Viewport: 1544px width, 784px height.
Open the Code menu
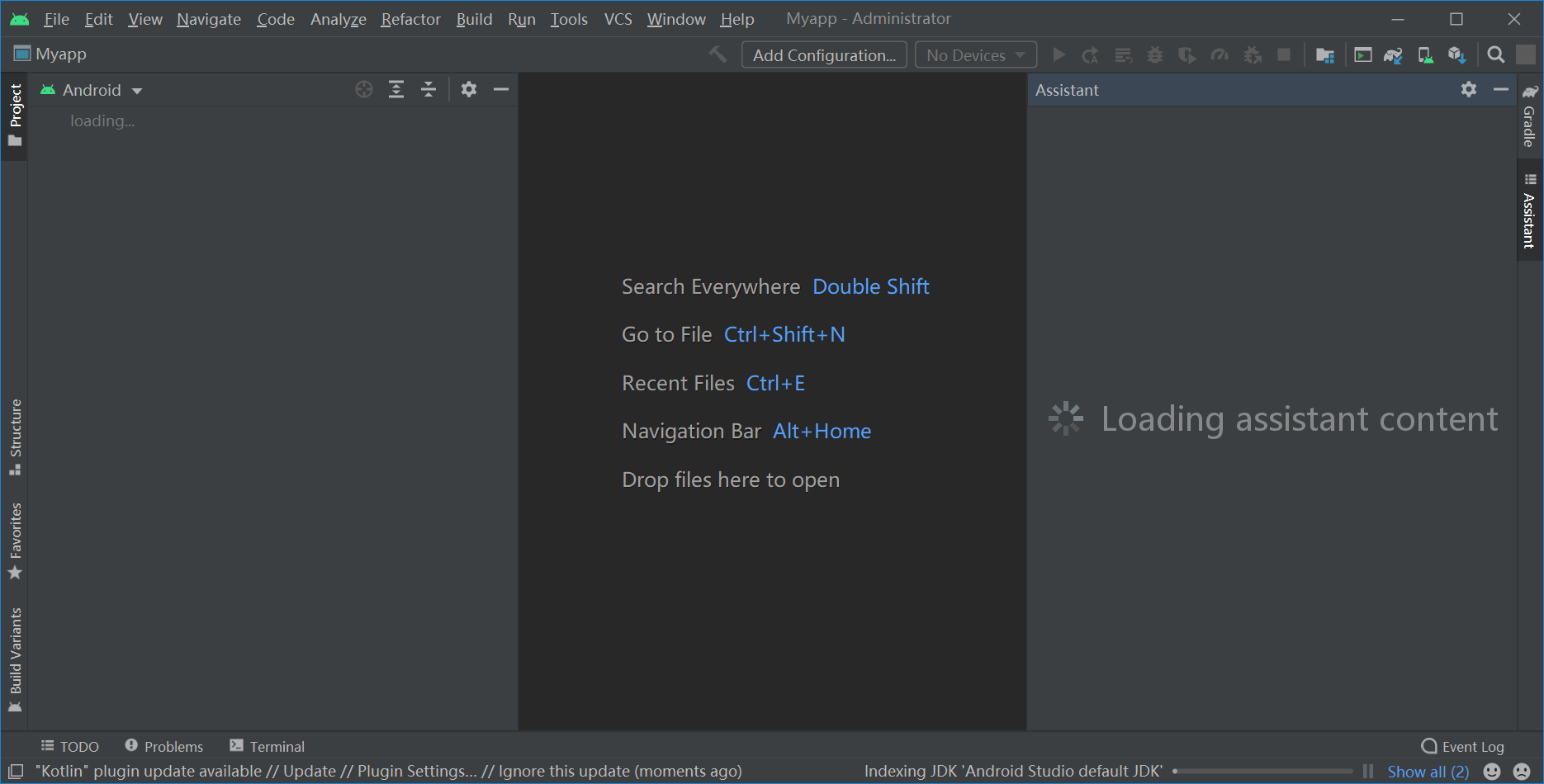(276, 19)
